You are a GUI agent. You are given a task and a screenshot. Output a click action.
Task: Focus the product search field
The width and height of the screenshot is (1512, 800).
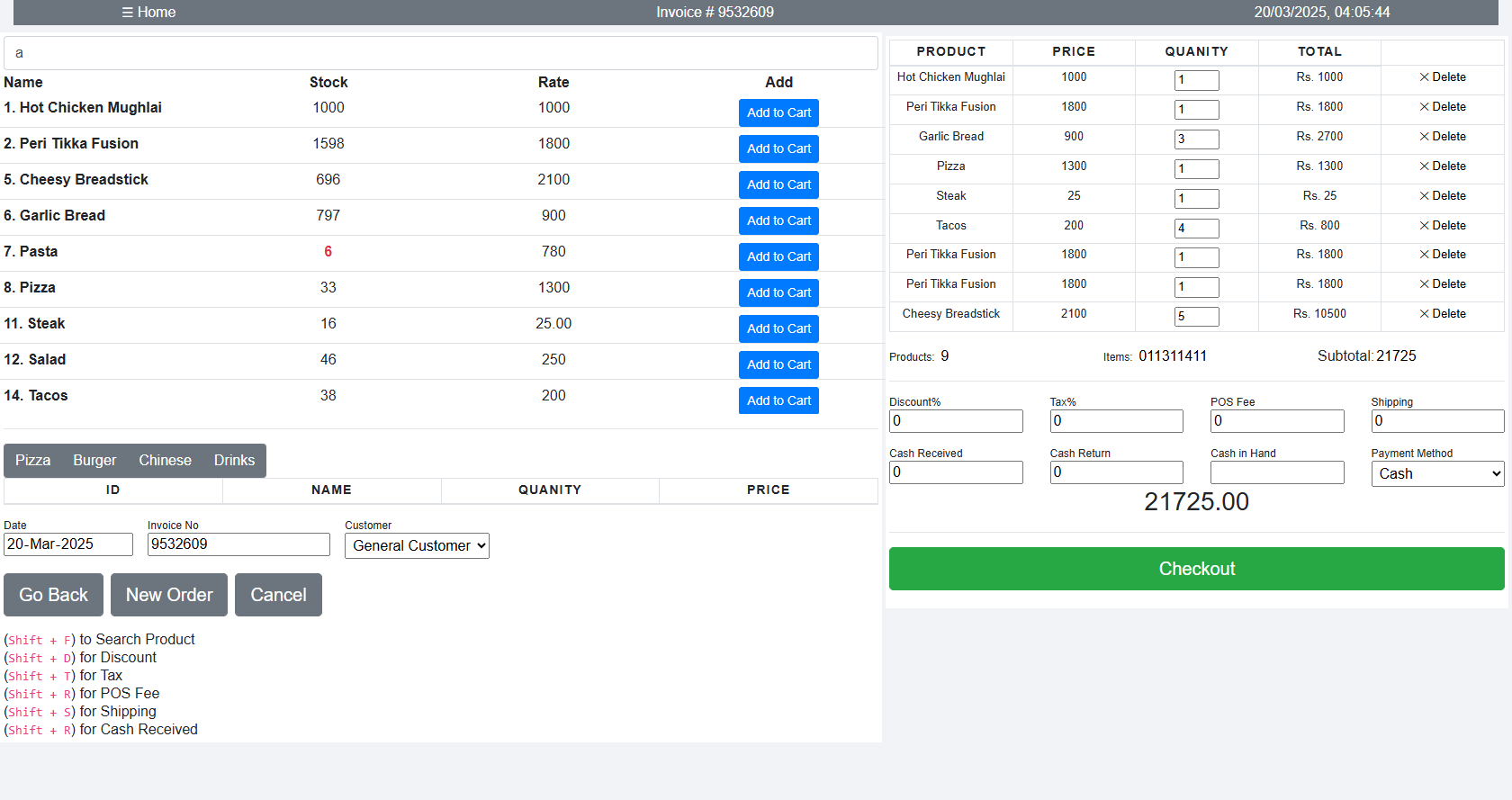441,53
